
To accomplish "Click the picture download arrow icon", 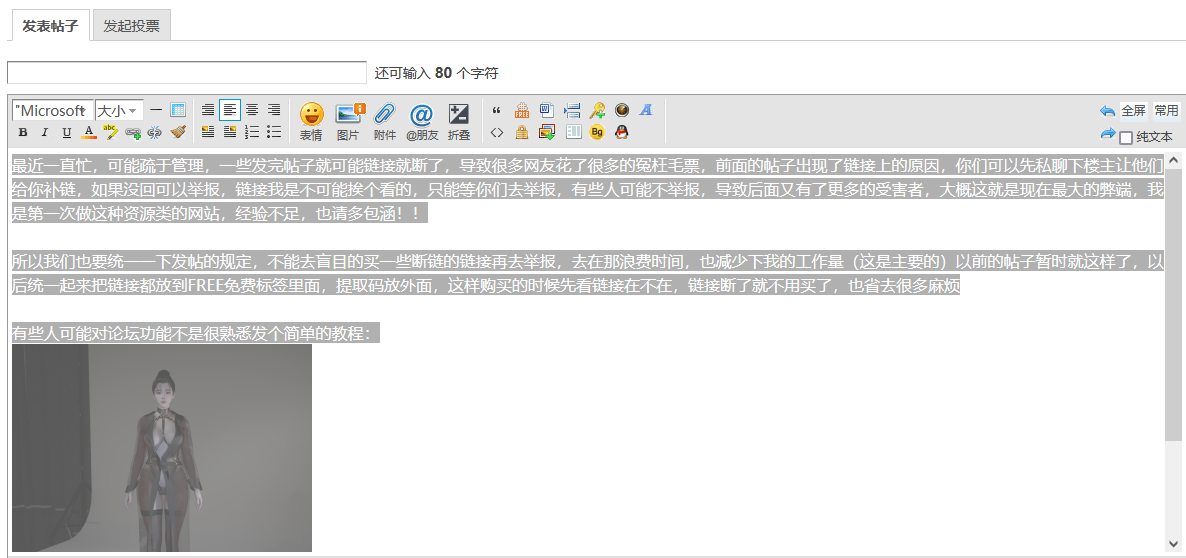I will tap(547, 133).
